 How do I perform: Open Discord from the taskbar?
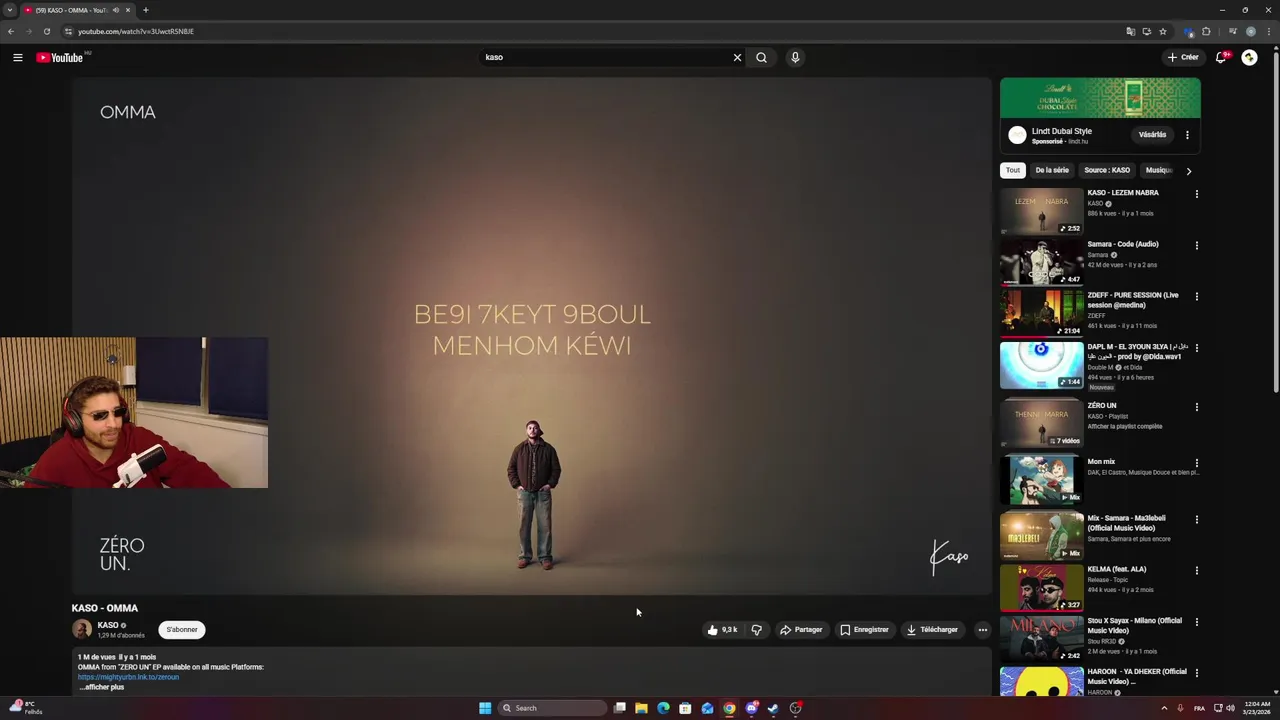coord(751,708)
